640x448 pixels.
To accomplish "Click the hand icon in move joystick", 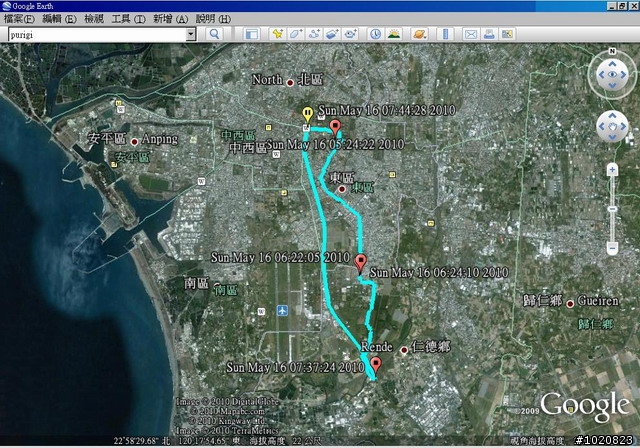I will click(x=612, y=126).
